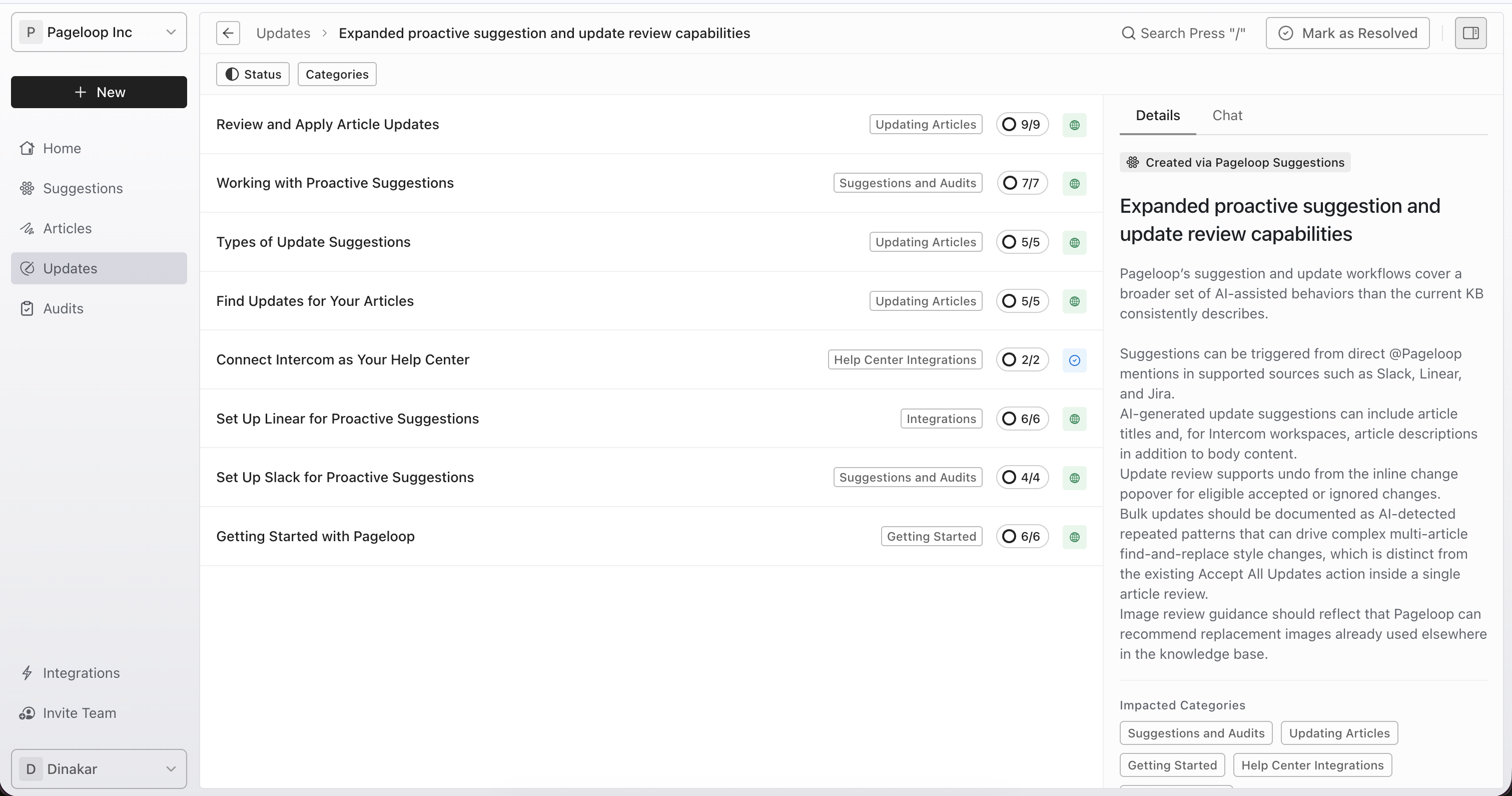
Task: Open Suggestions in sidebar
Action: click(99, 188)
